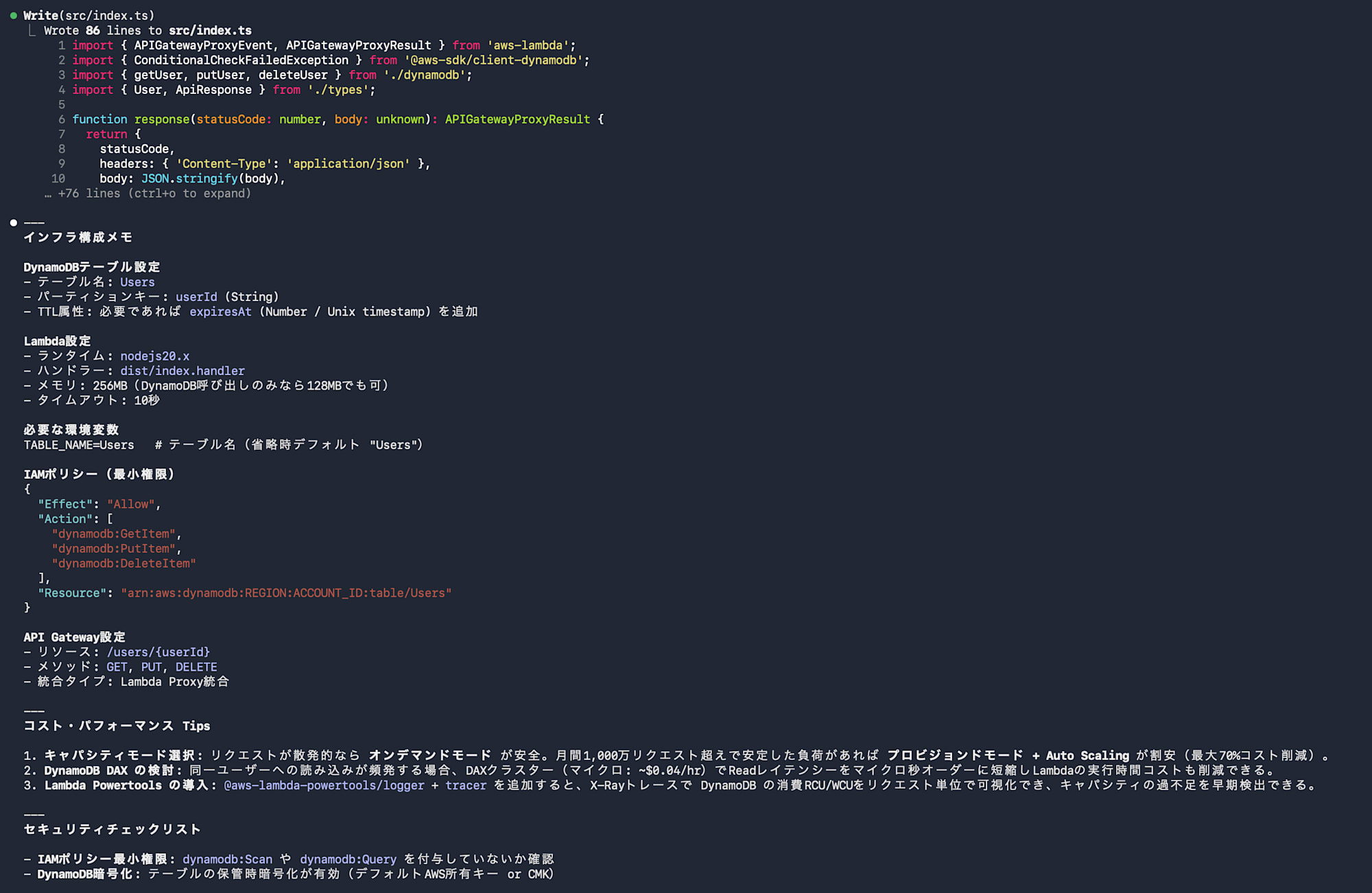Click the bullet marker above インフラ構成メモ
This screenshot has width=1372, height=893.
[13, 222]
